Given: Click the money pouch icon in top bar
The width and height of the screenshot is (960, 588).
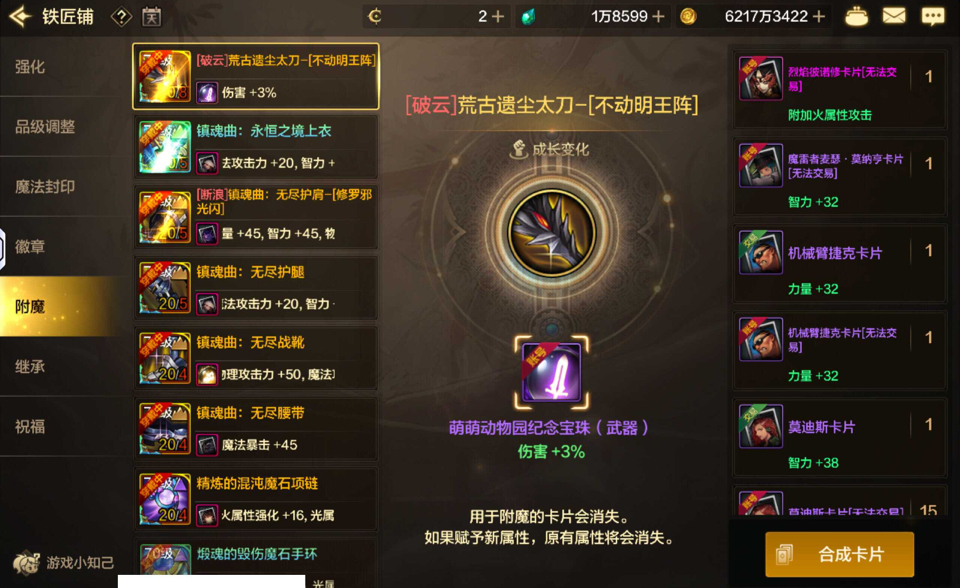Looking at the screenshot, I should 856,17.
